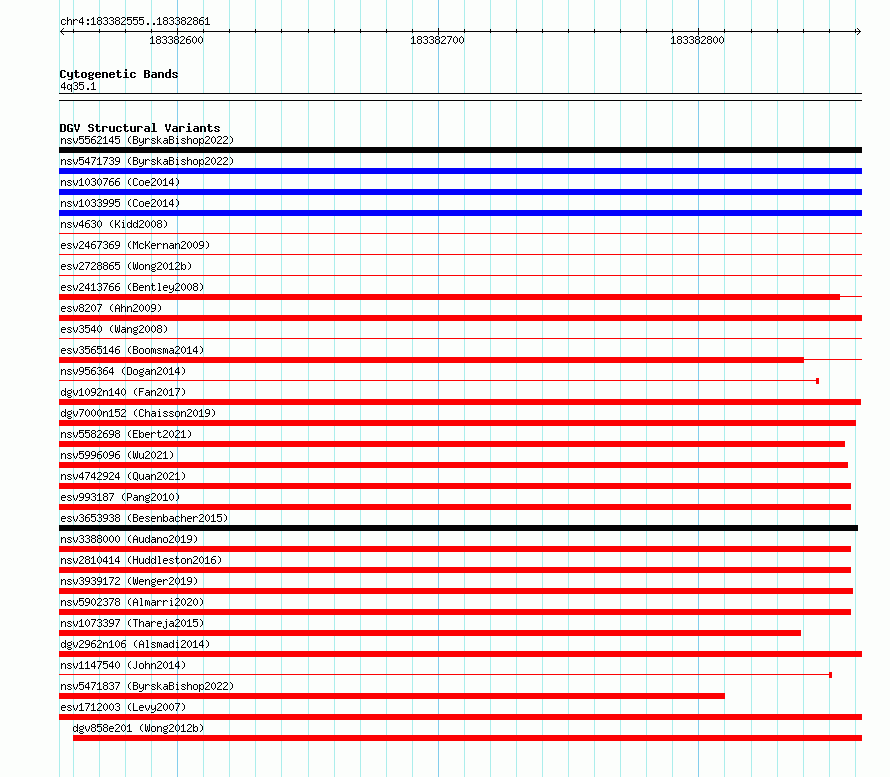Screen dimensions: 890x777
Task: Click the blue nsv1030766 variant bar
Action: click(x=460, y=192)
